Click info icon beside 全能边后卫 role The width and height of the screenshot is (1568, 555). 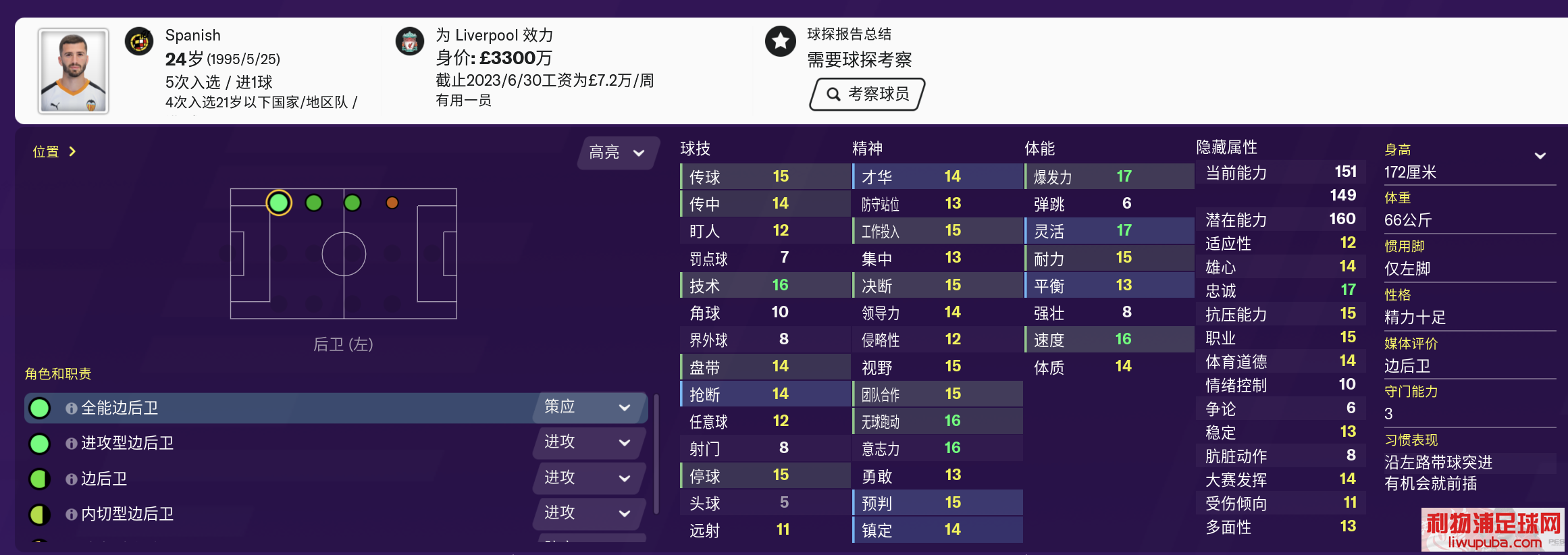pos(71,408)
